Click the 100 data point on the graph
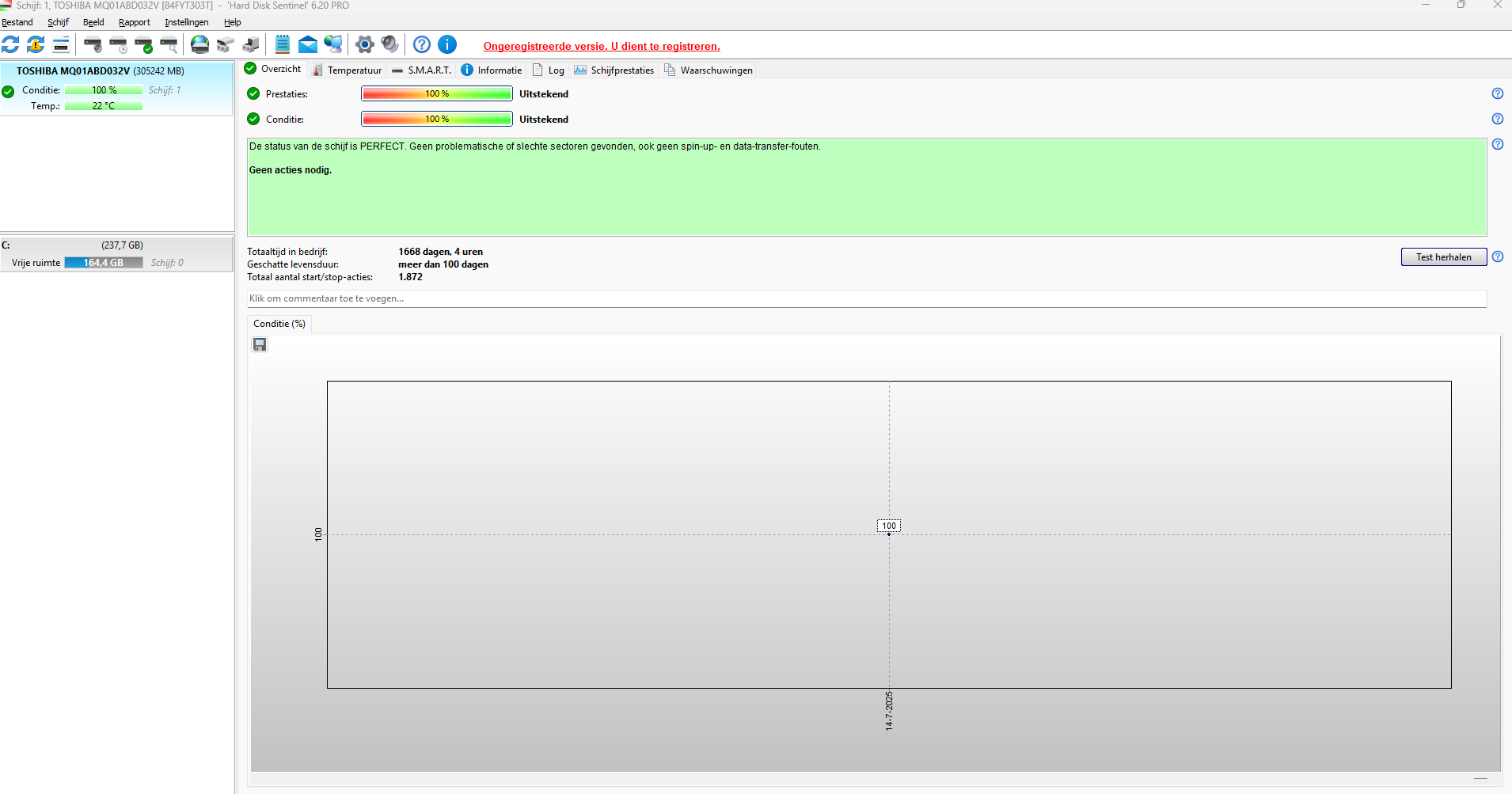 (889, 534)
